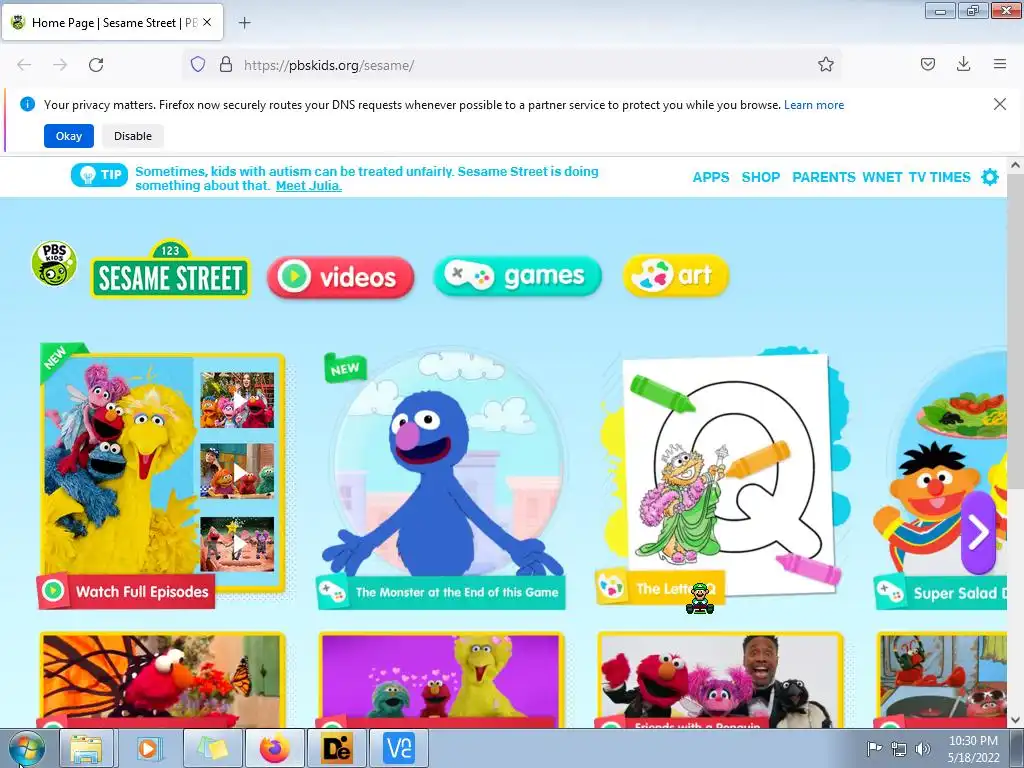Open the APPS menu link

[711, 177]
